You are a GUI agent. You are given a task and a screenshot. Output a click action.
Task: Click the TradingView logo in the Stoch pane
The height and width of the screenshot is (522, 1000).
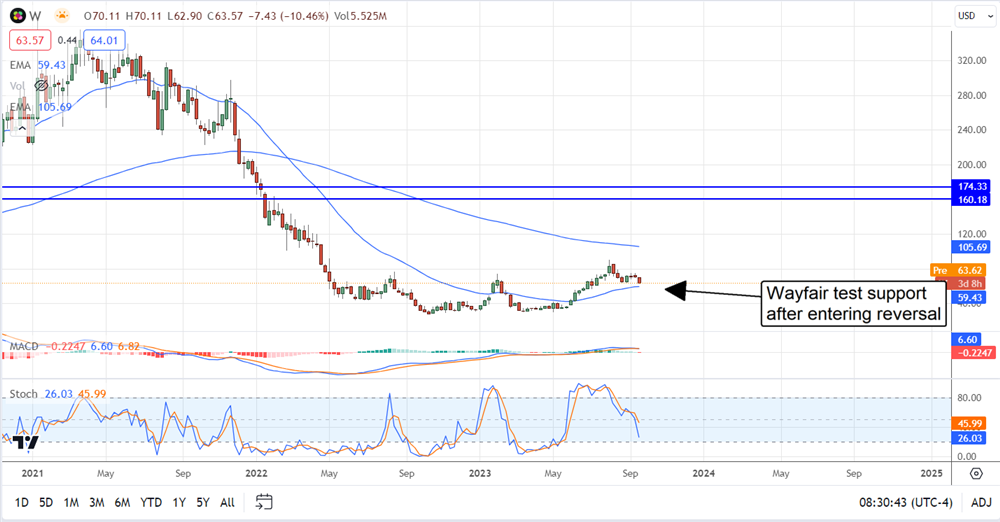point(26,442)
